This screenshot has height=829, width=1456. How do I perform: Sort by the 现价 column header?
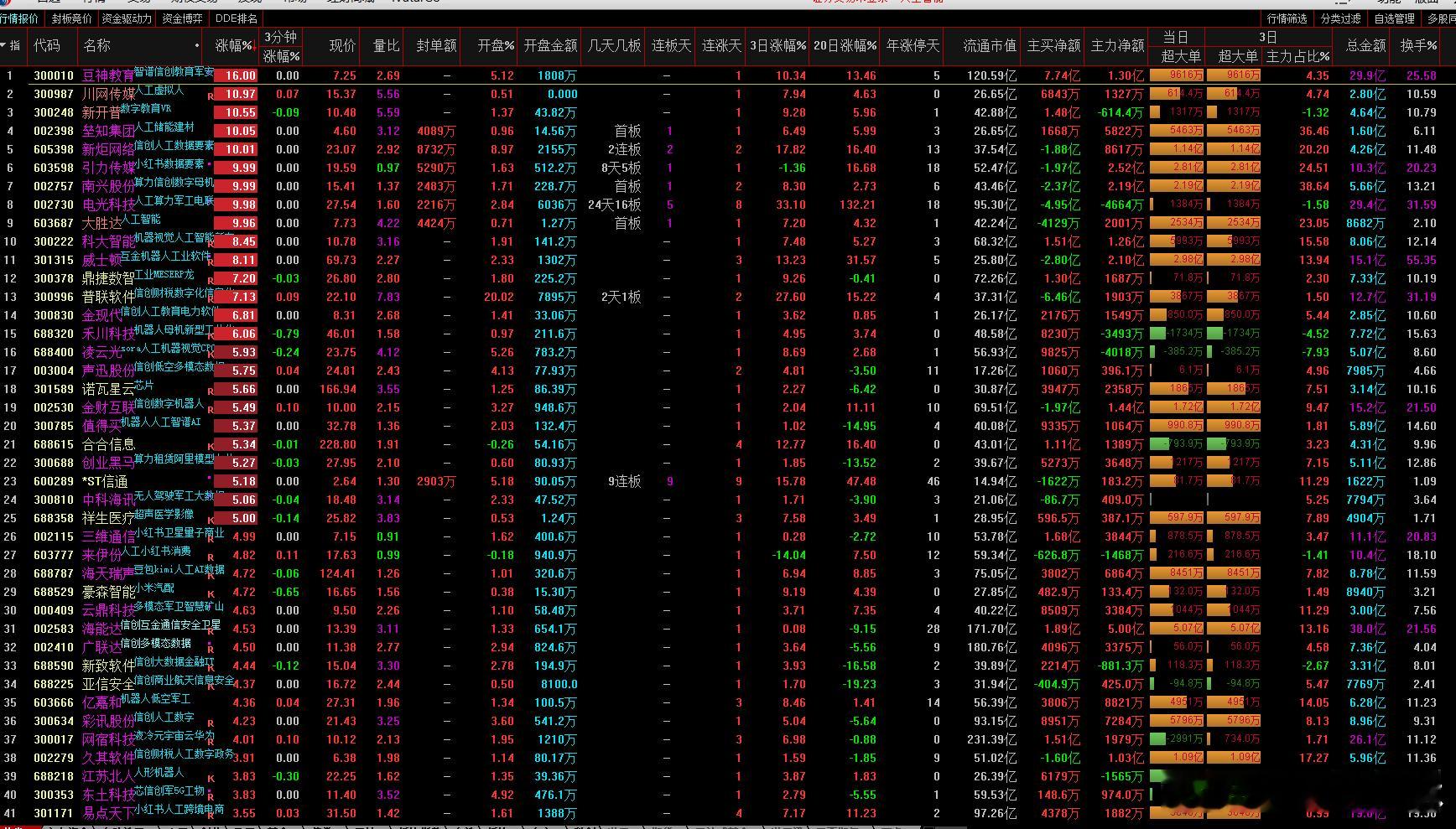click(x=342, y=46)
